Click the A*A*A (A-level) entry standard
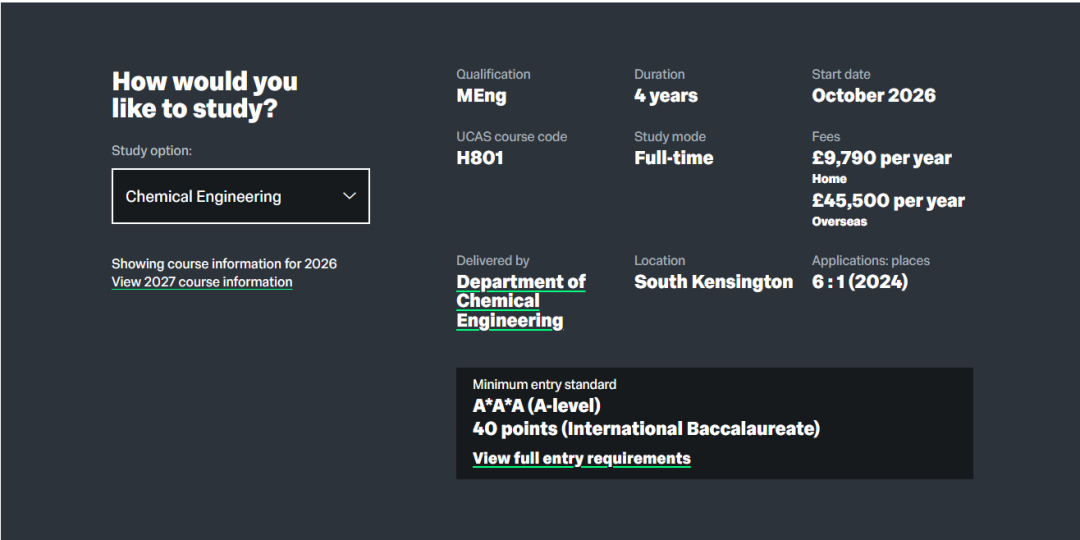The image size is (1080, 540). coord(536,406)
